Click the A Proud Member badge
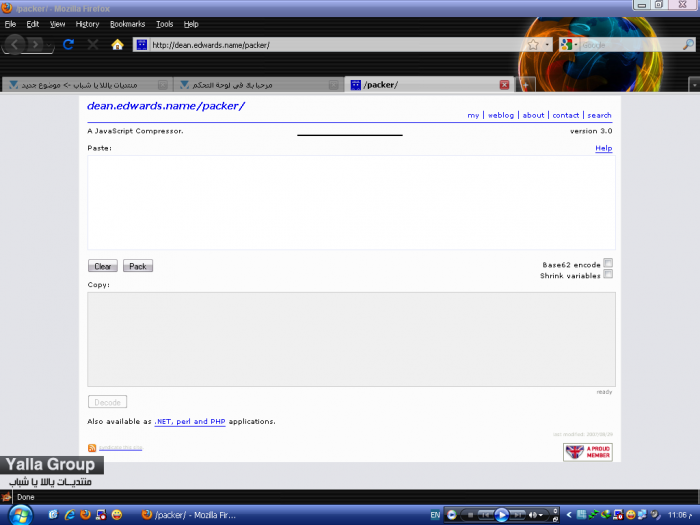700x525 pixels. pyautogui.click(x=587, y=452)
